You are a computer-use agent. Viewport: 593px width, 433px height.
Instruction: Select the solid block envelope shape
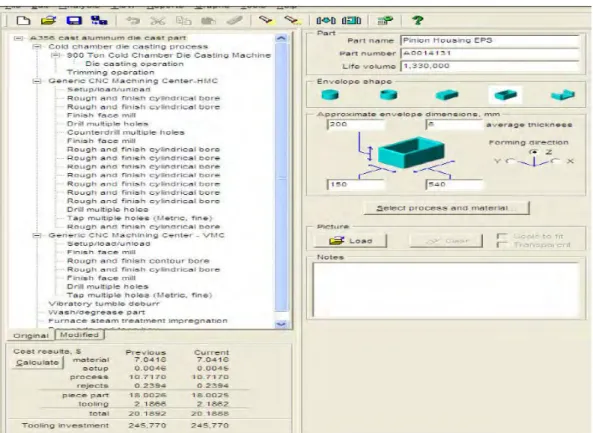447,95
